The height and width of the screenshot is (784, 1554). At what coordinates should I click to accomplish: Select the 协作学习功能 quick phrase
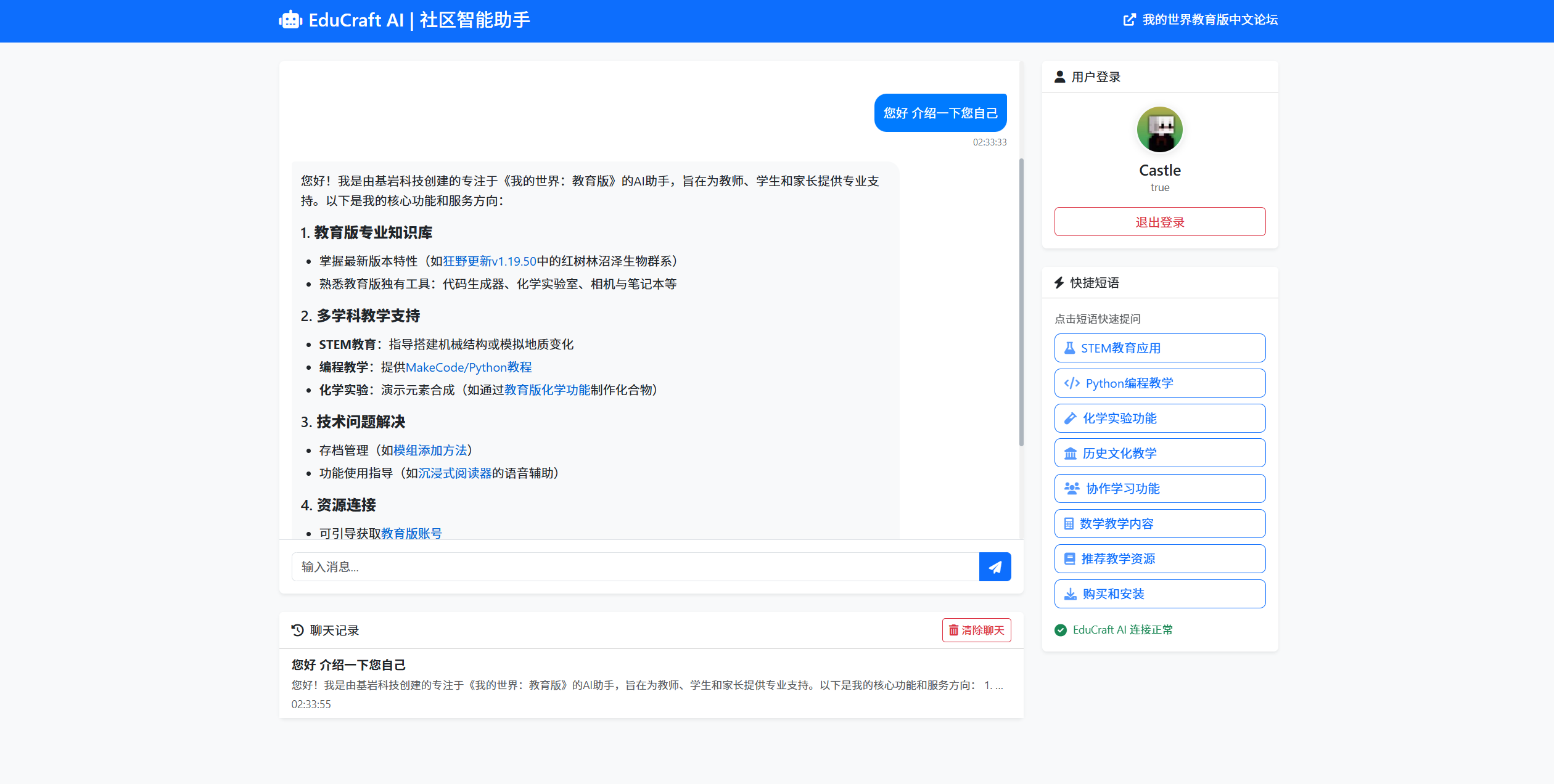point(1160,489)
